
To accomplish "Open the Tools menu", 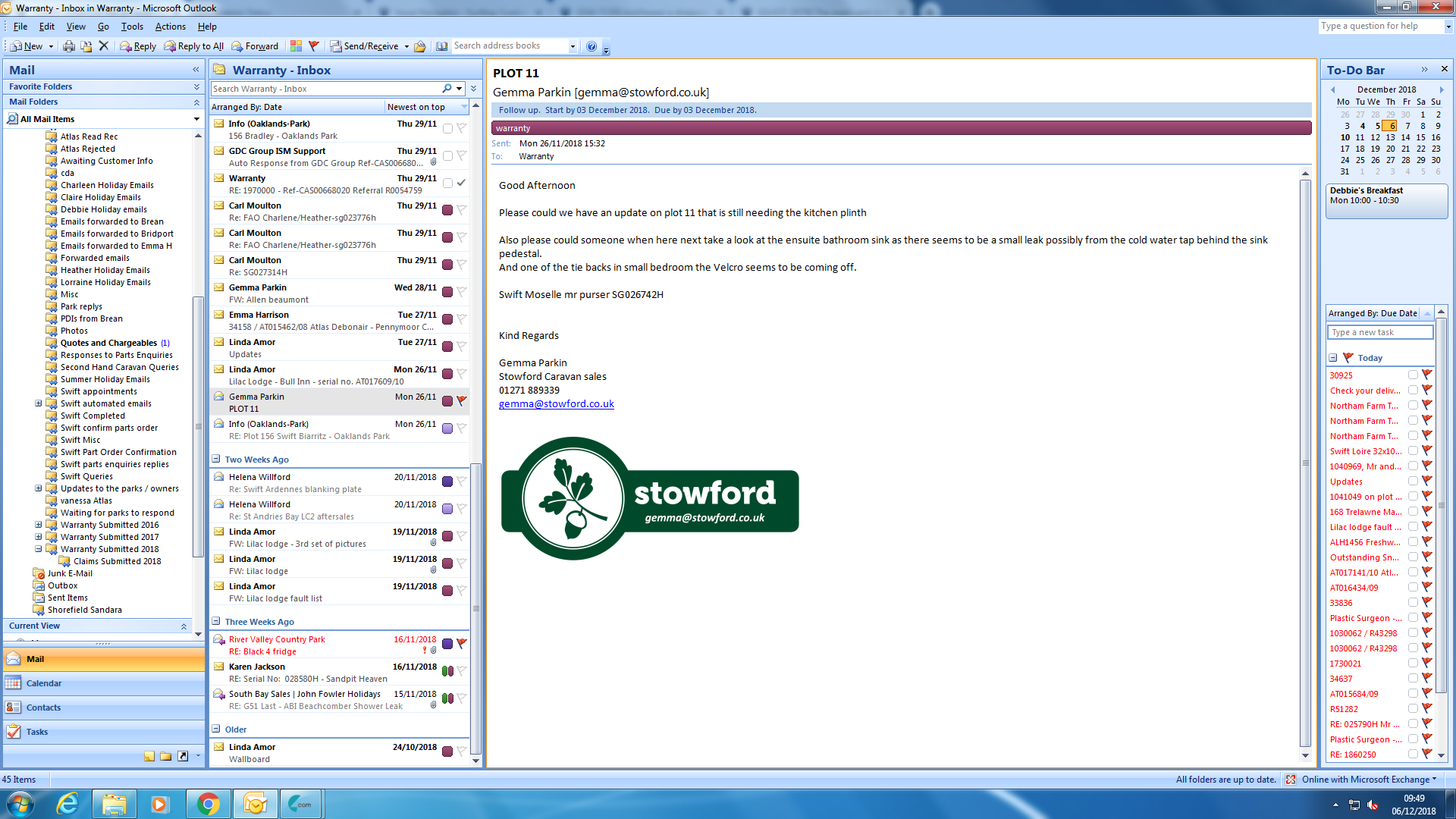I will click(x=132, y=27).
